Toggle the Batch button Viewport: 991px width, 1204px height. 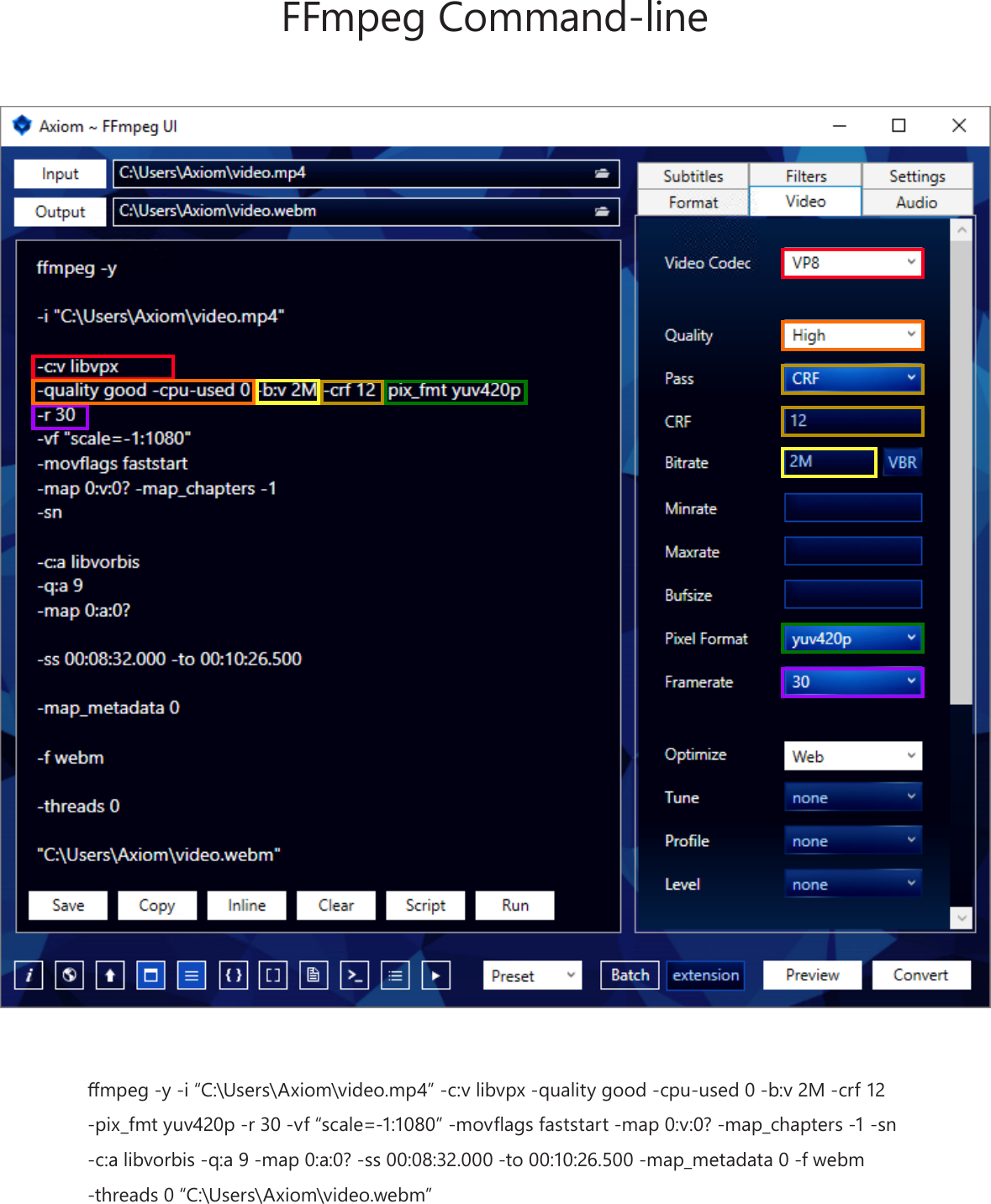pos(630,975)
